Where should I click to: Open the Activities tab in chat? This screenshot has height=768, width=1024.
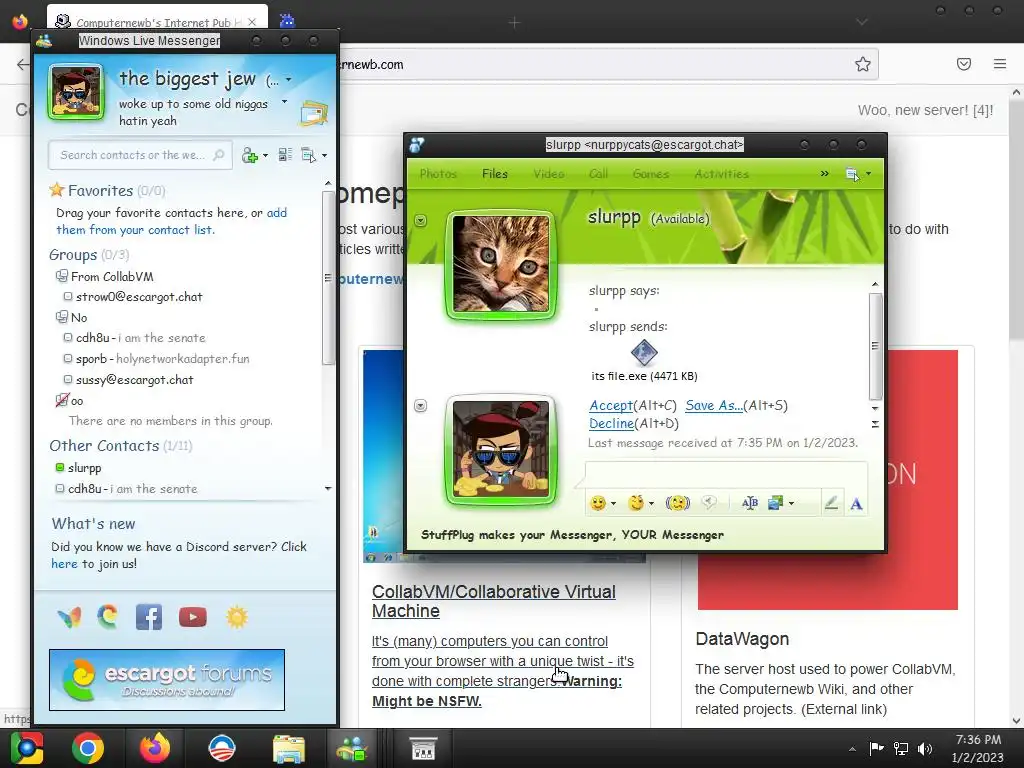(722, 174)
